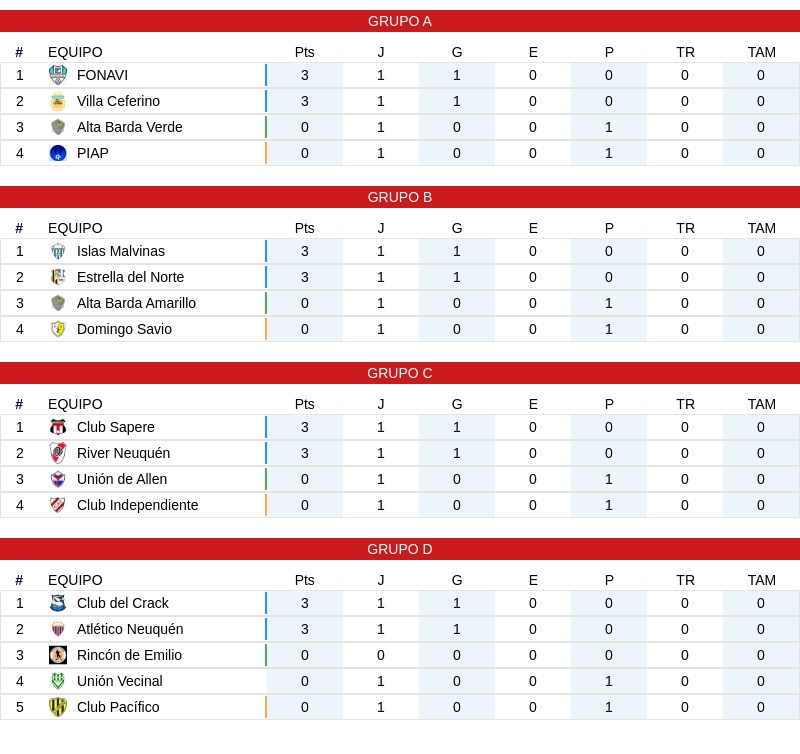Open the Alta Barda Verde team link

[x=130, y=127]
